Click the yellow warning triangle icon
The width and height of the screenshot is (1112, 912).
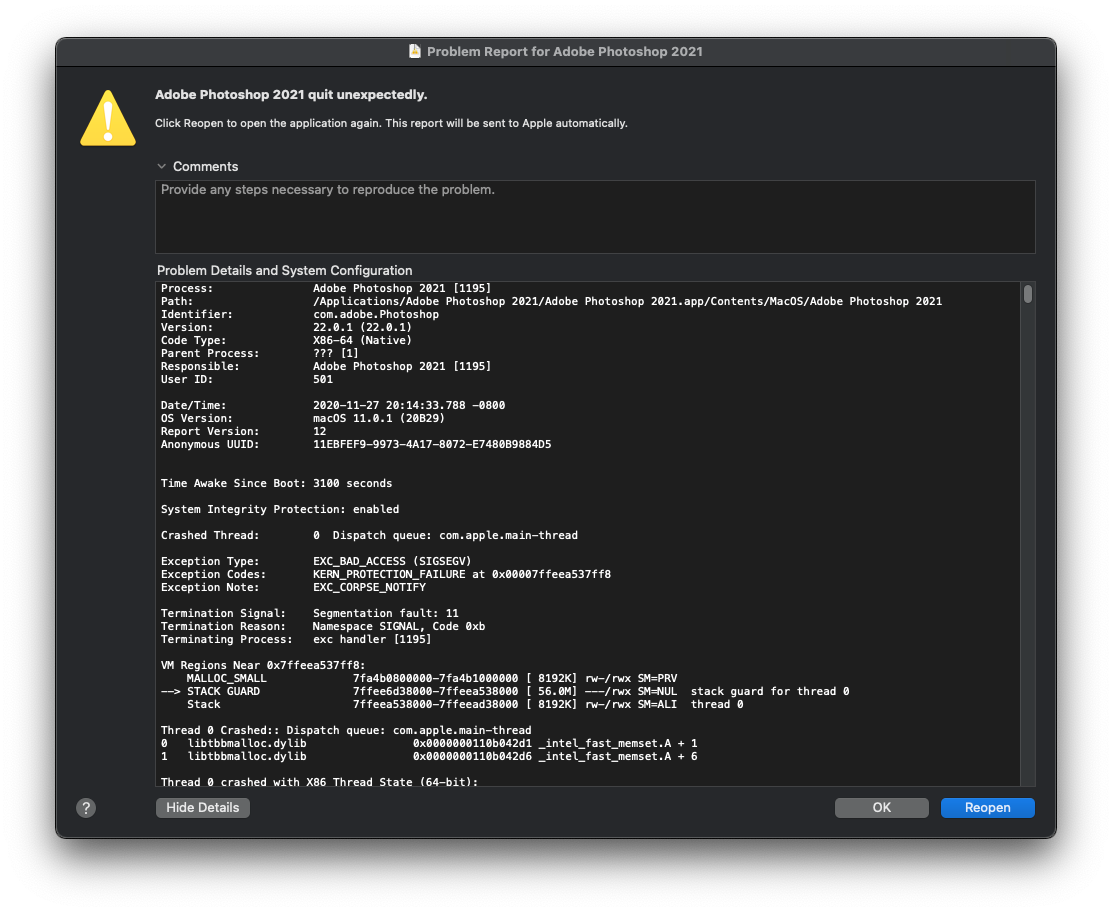click(108, 118)
